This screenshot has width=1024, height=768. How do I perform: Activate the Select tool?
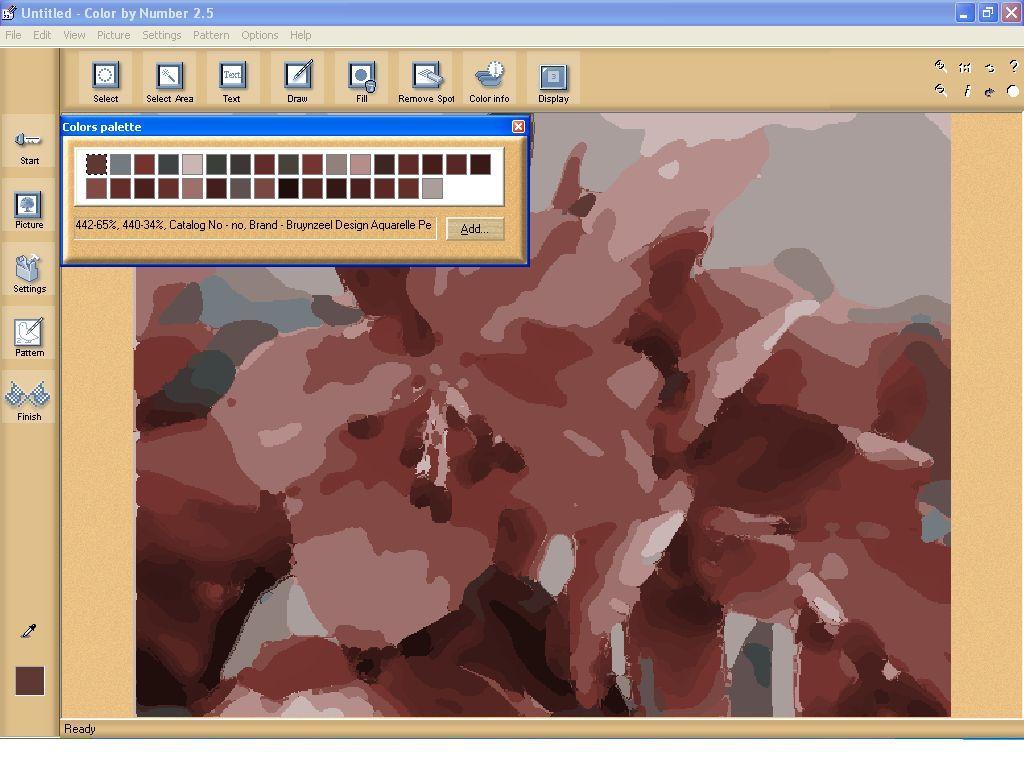coord(105,80)
